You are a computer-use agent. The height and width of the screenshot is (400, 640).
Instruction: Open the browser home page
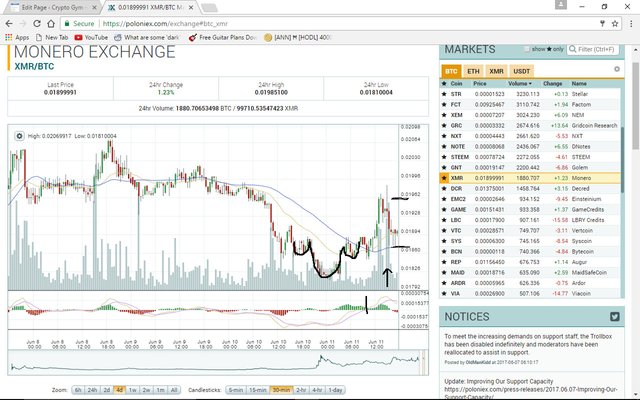(51, 24)
